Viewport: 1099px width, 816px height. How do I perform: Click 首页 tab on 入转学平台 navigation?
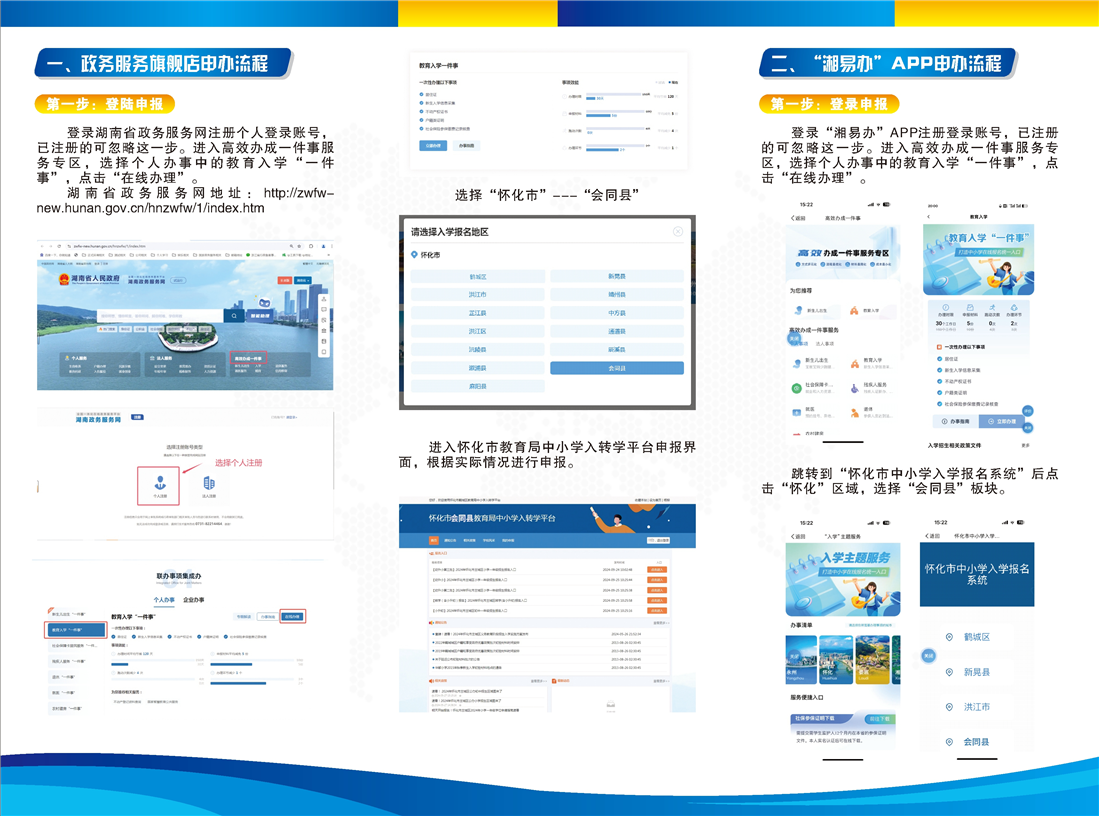click(x=434, y=540)
